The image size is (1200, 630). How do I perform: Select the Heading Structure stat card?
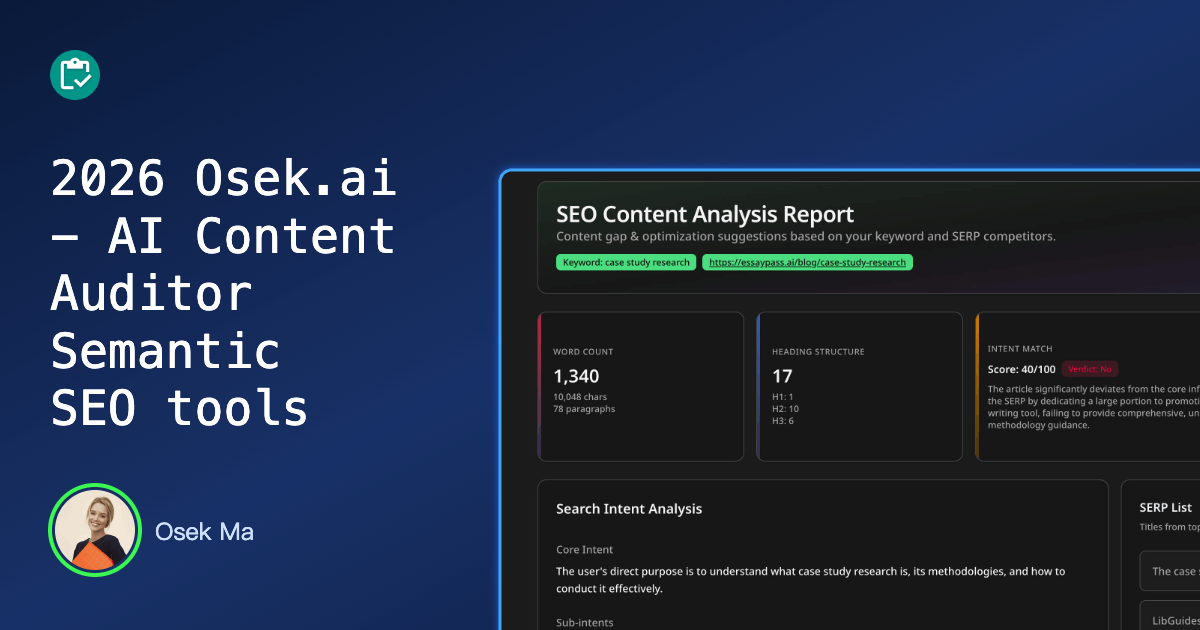[859, 386]
